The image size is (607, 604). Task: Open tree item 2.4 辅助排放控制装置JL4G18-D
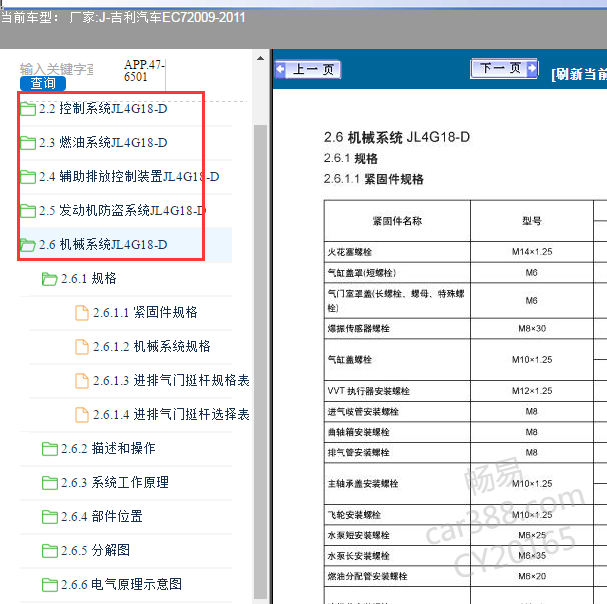[x=129, y=177]
